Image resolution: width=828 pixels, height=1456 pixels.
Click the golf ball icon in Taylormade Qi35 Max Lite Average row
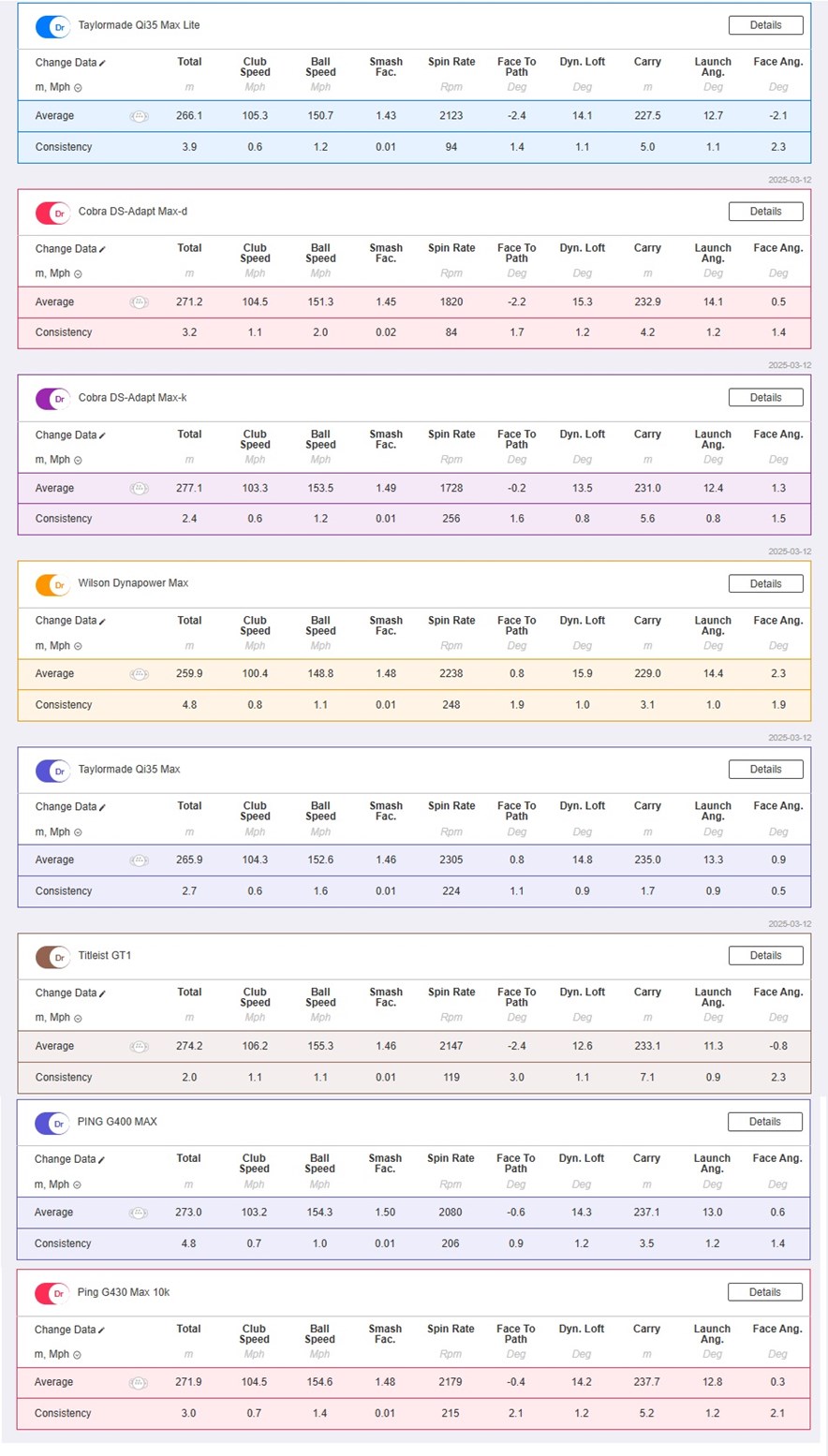point(139,116)
